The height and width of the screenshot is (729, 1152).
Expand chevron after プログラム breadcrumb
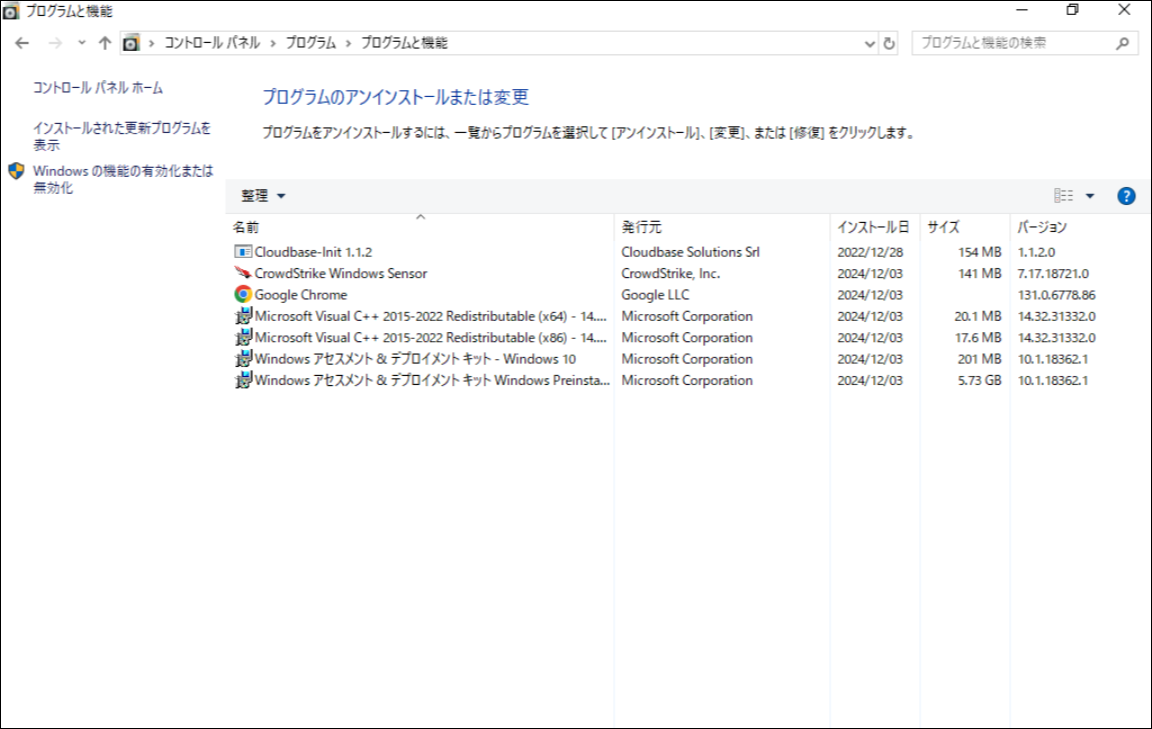348,43
